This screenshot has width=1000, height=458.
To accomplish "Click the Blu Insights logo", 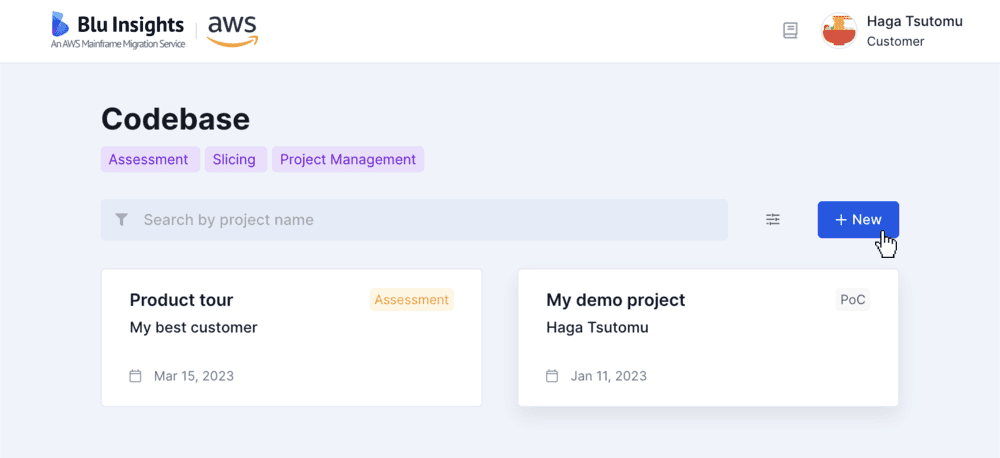I will pyautogui.click(x=118, y=31).
